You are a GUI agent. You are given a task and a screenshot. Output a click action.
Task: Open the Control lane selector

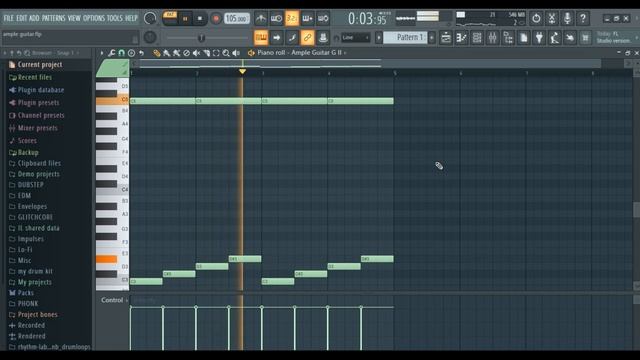(114, 300)
